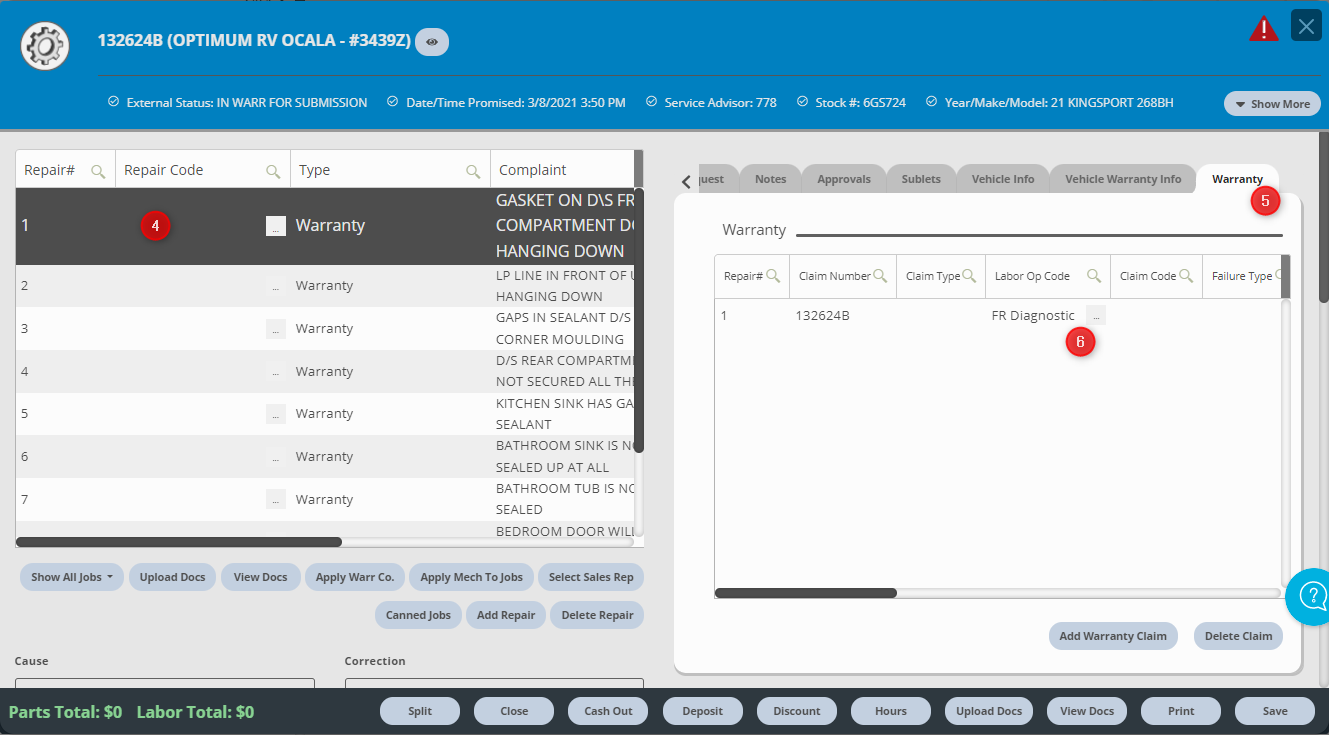Search Labor Op Code column
The image size is (1329, 735).
click(x=1094, y=276)
